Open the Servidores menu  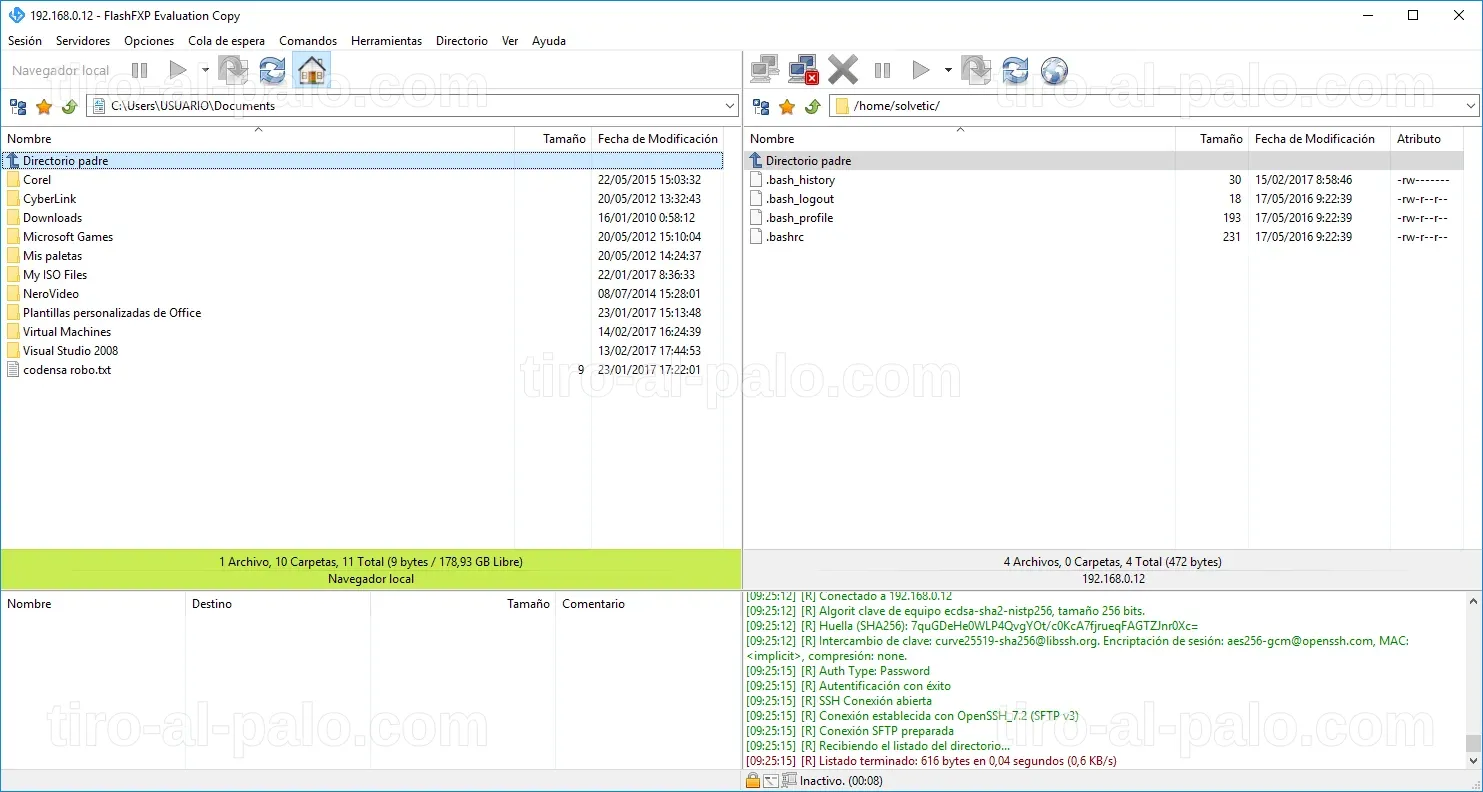(x=83, y=41)
